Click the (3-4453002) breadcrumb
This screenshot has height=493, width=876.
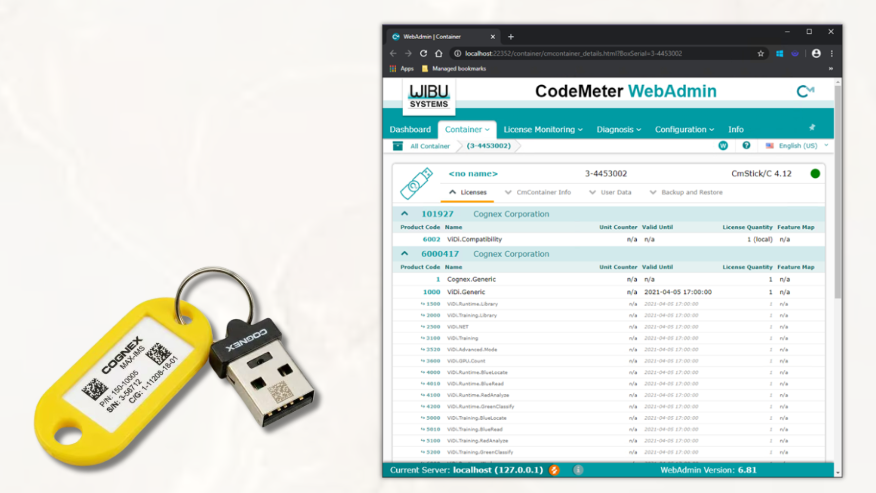[x=488, y=145]
